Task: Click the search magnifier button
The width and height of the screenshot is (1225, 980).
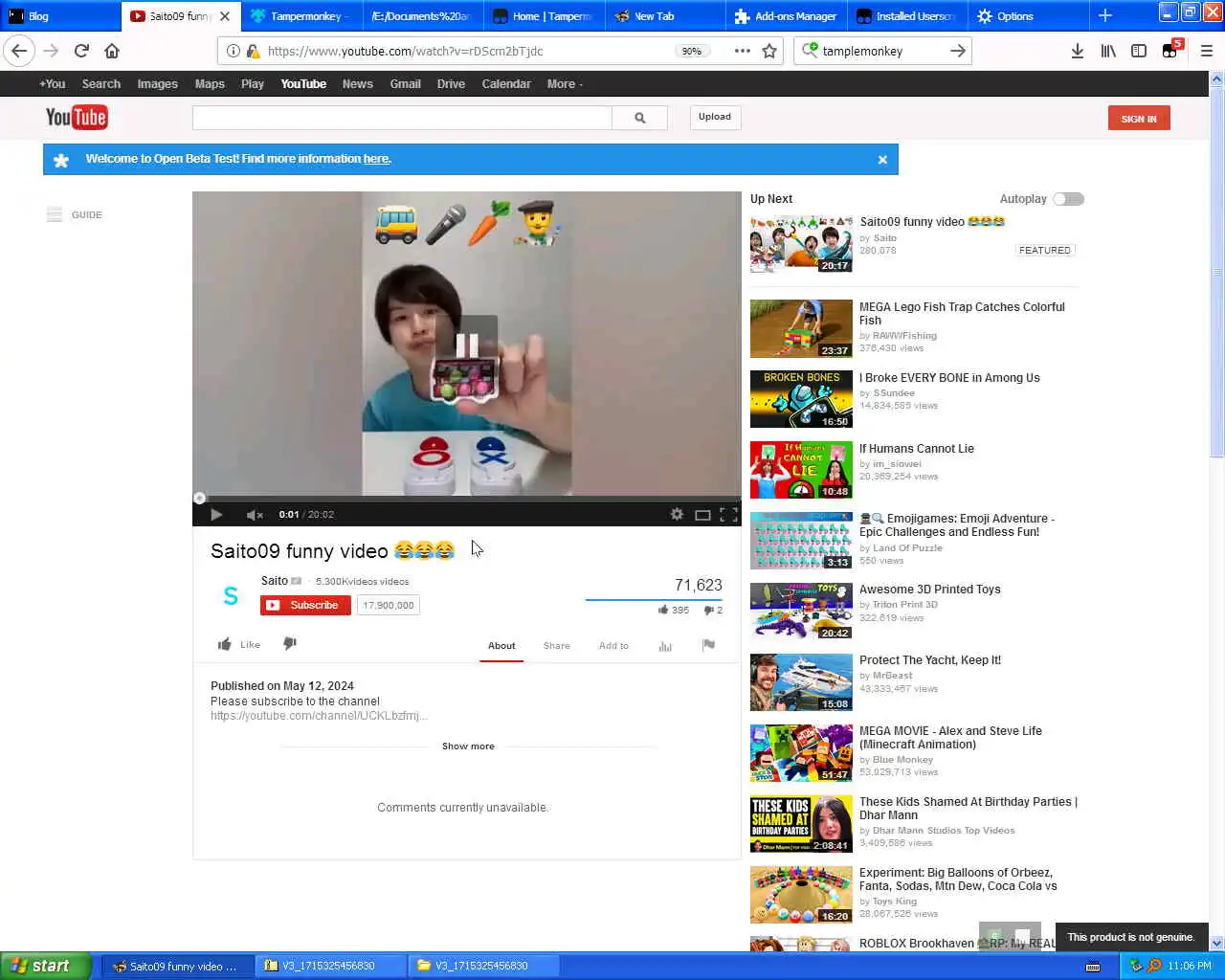Action: coord(639,118)
